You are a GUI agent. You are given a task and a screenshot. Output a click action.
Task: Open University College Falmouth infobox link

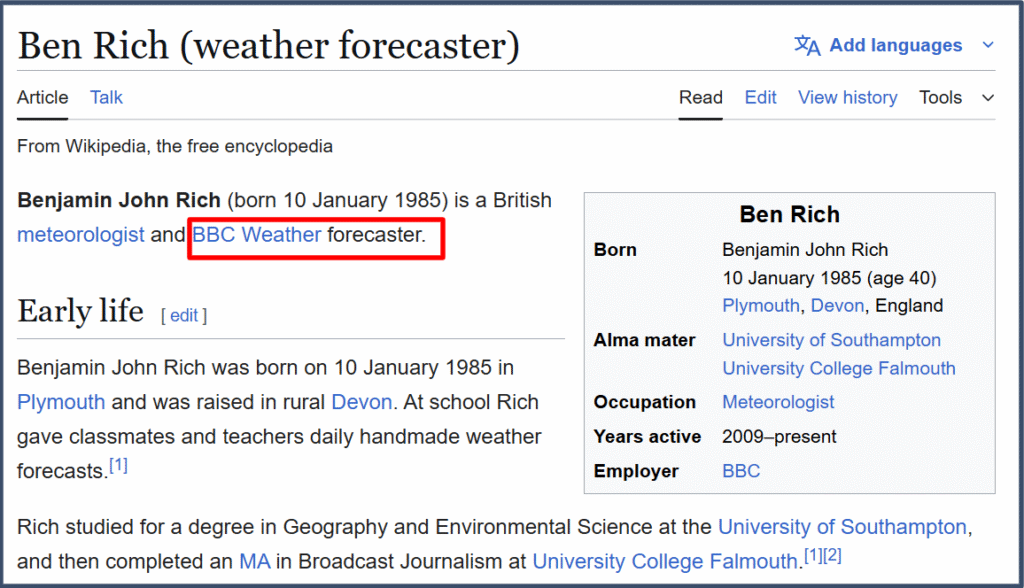click(x=838, y=368)
